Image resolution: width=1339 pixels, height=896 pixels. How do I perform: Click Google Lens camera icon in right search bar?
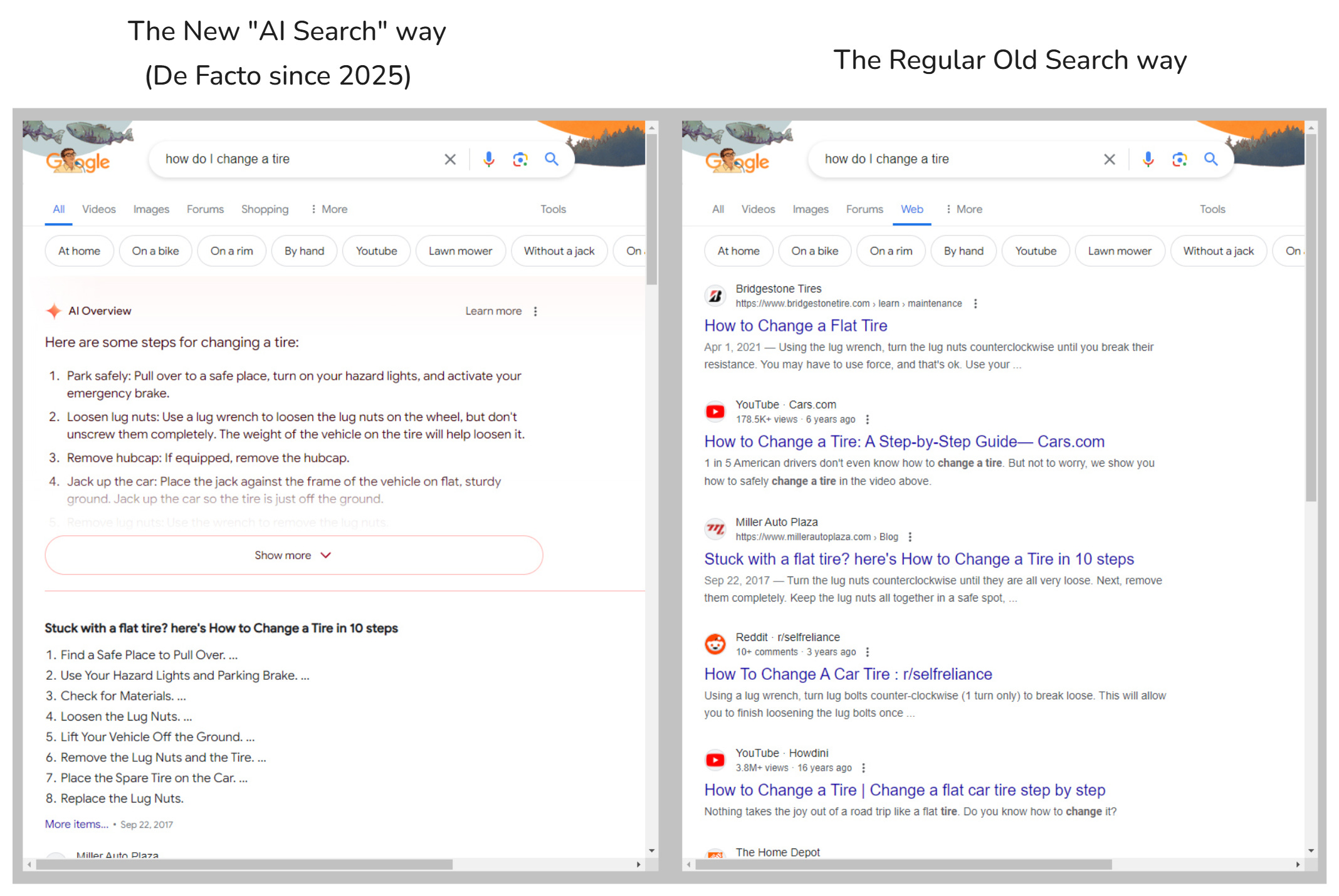click(1179, 159)
